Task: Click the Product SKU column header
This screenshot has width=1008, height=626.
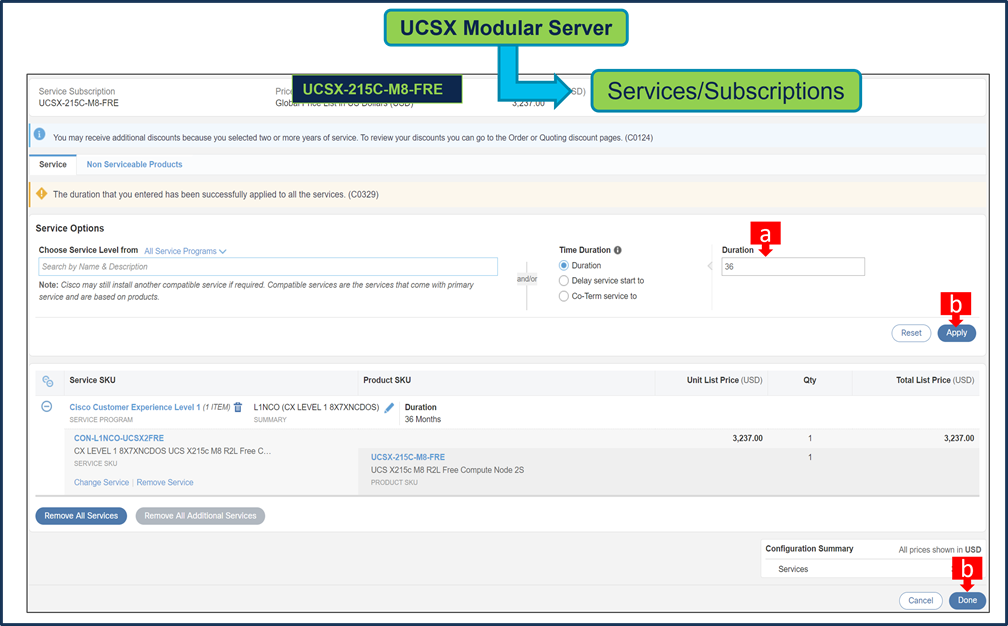Action: pyautogui.click(x=387, y=380)
